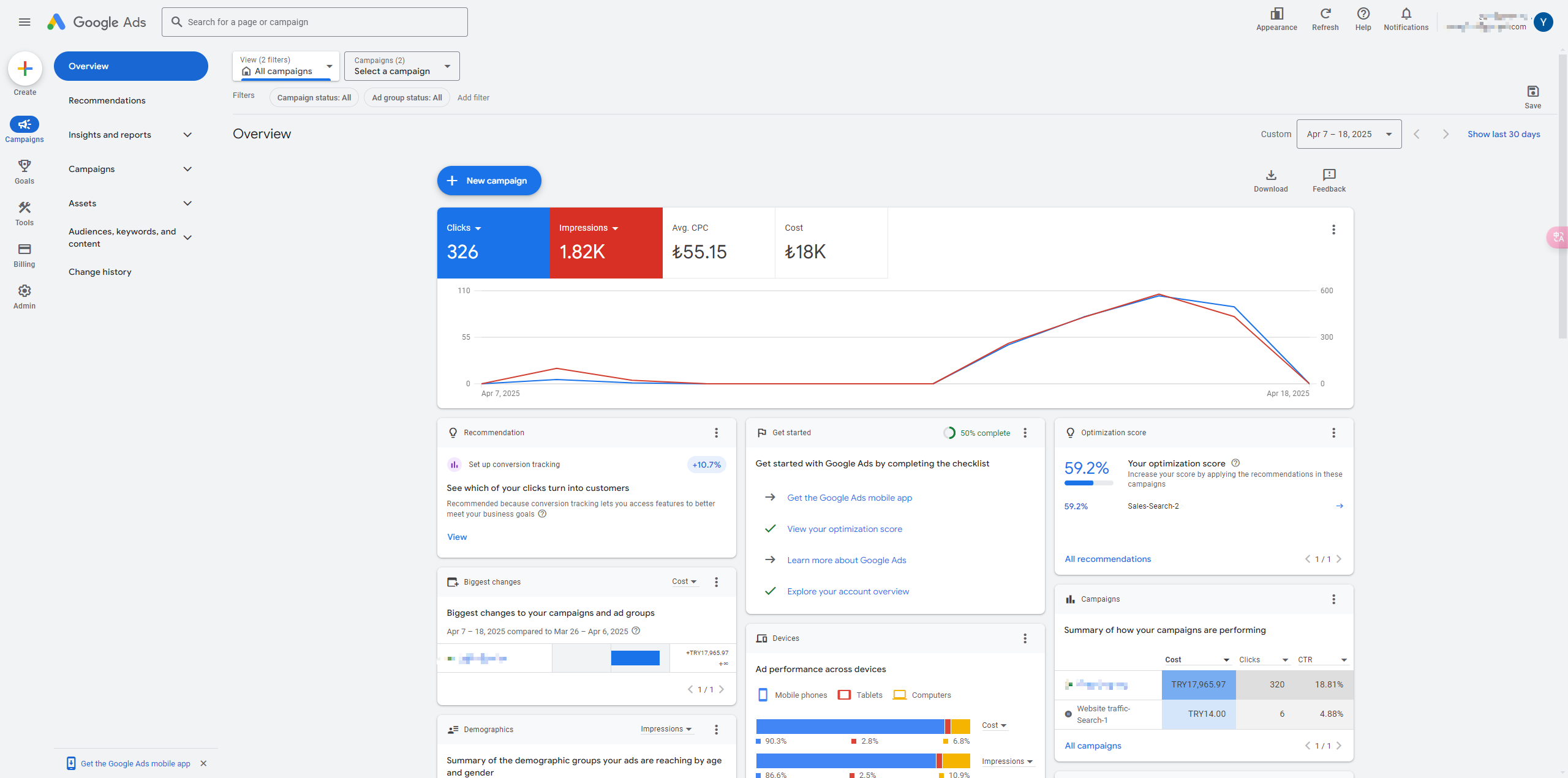1568x778 pixels.
Task: Select the Overview menu item
Action: tap(131, 66)
